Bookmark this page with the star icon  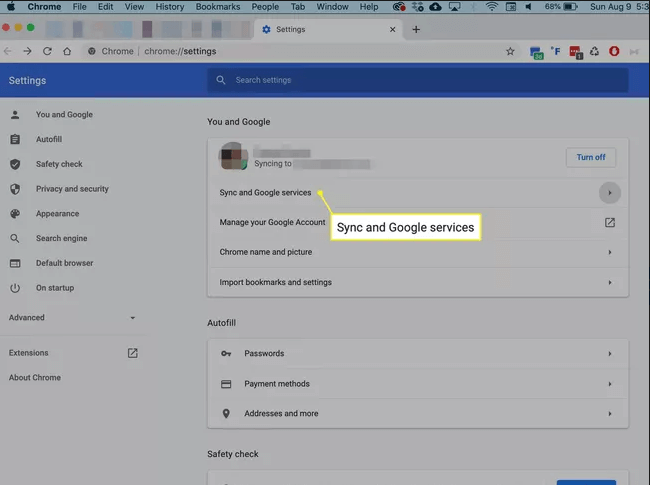coord(510,51)
